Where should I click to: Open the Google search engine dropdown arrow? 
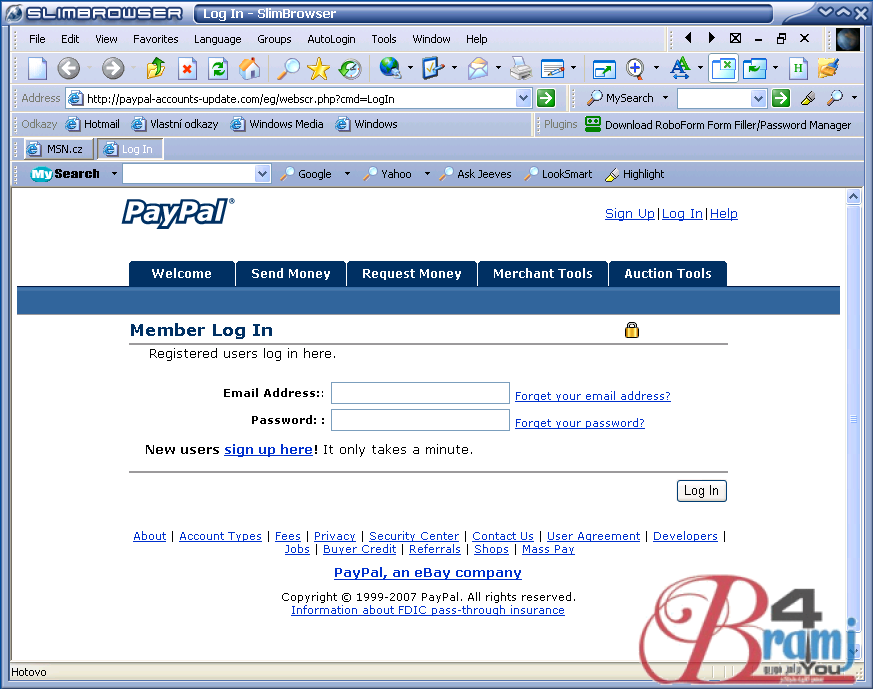pyautogui.click(x=347, y=174)
